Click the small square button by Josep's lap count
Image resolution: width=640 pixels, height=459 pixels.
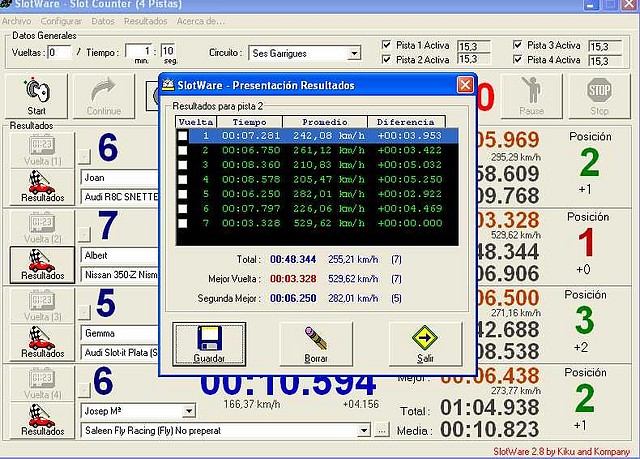pos(84,390)
